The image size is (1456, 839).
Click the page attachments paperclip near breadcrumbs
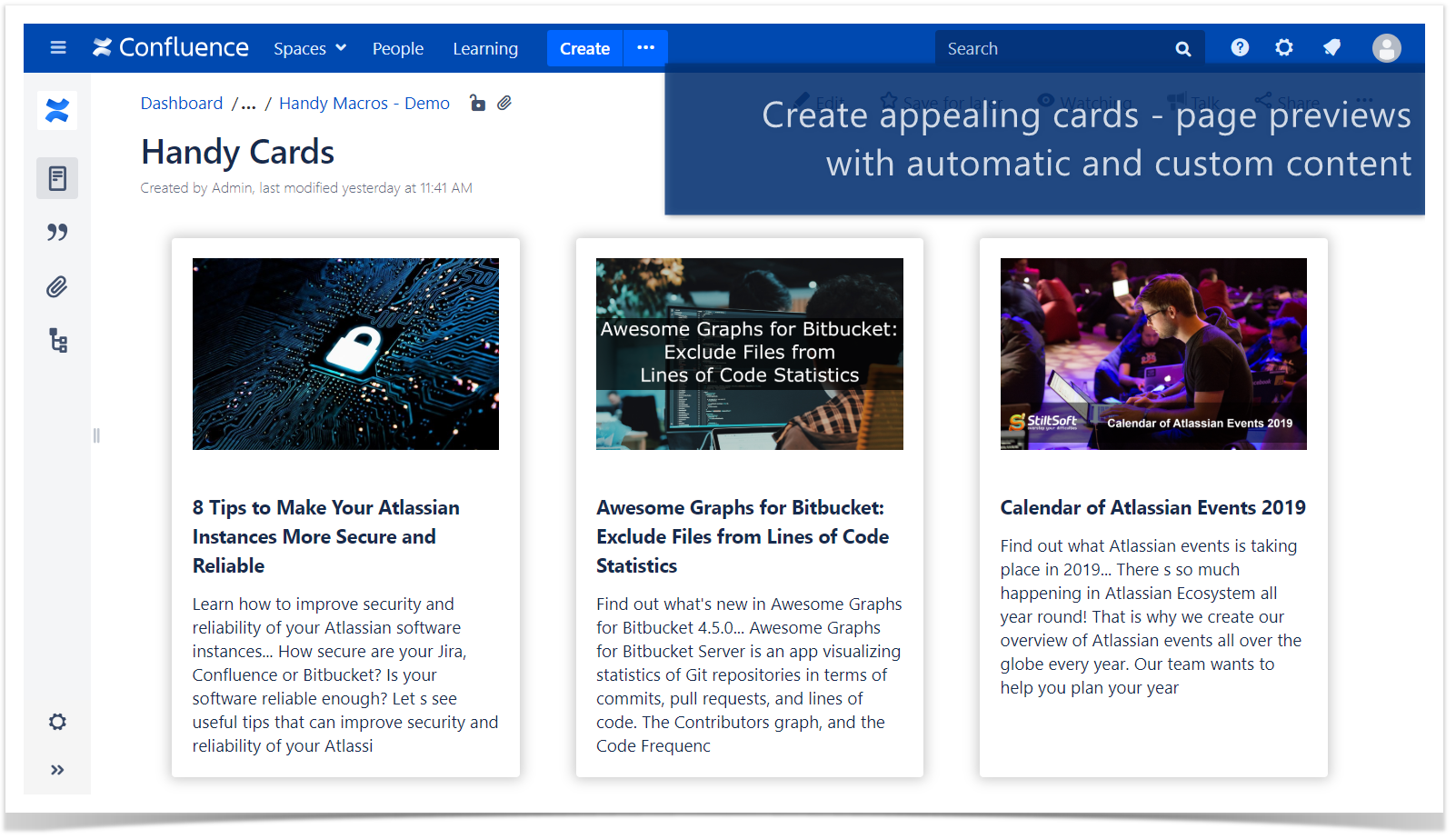(504, 103)
